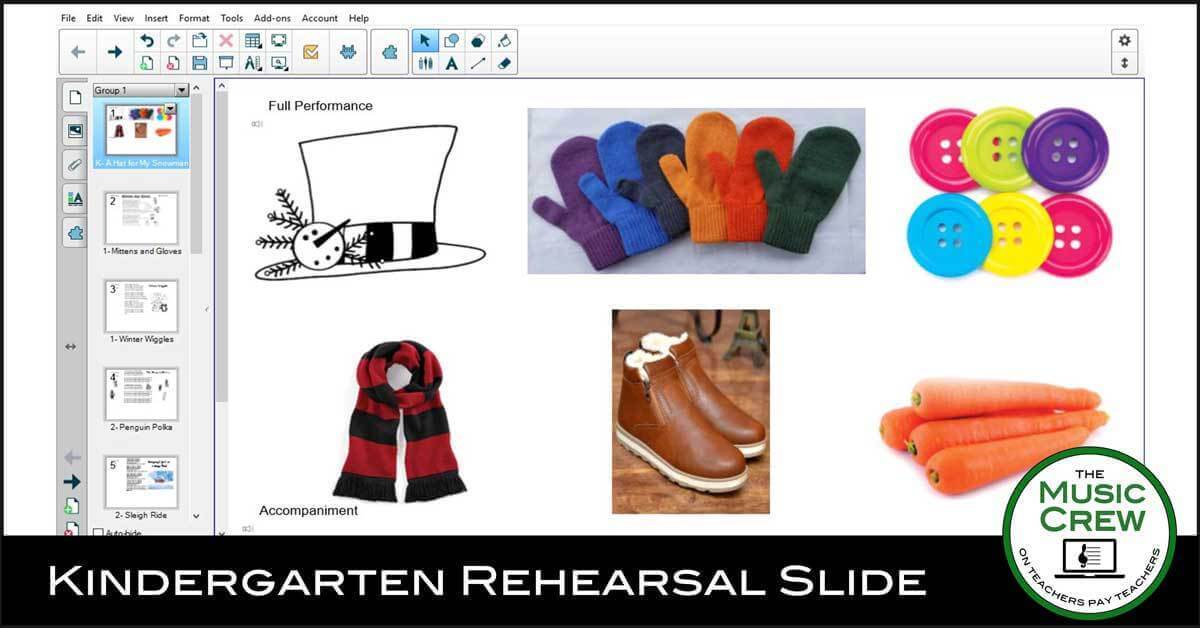
Task: Click the sidebar add page green icon
Action: point(71,506)
